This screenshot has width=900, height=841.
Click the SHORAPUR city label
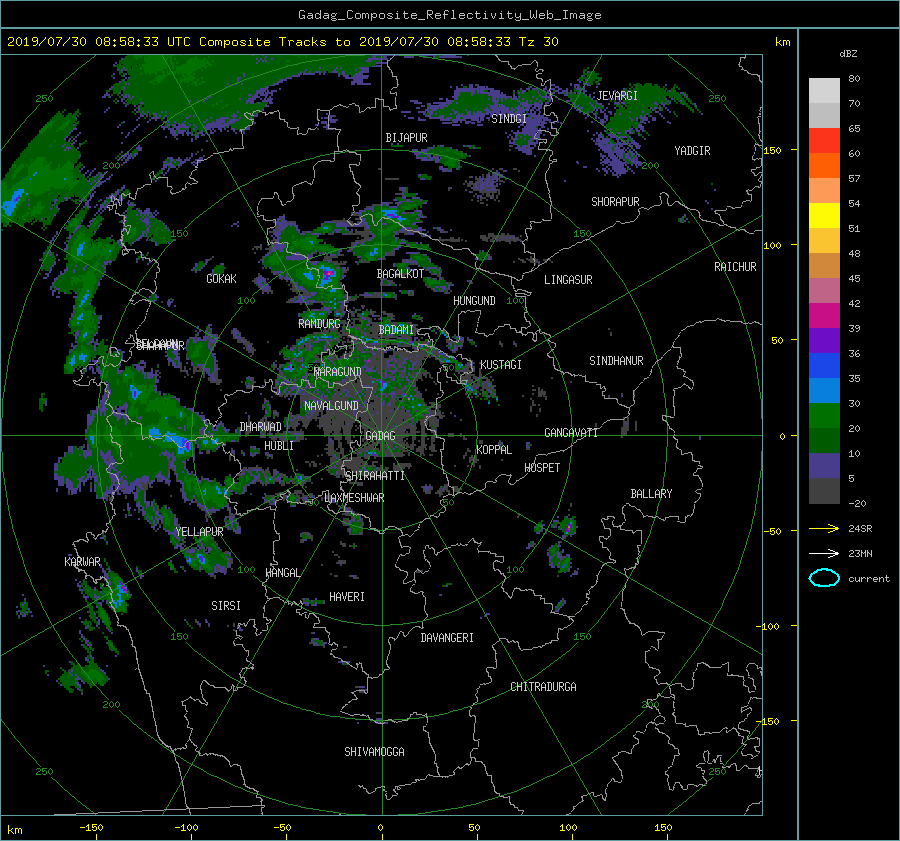pos(615,202)
